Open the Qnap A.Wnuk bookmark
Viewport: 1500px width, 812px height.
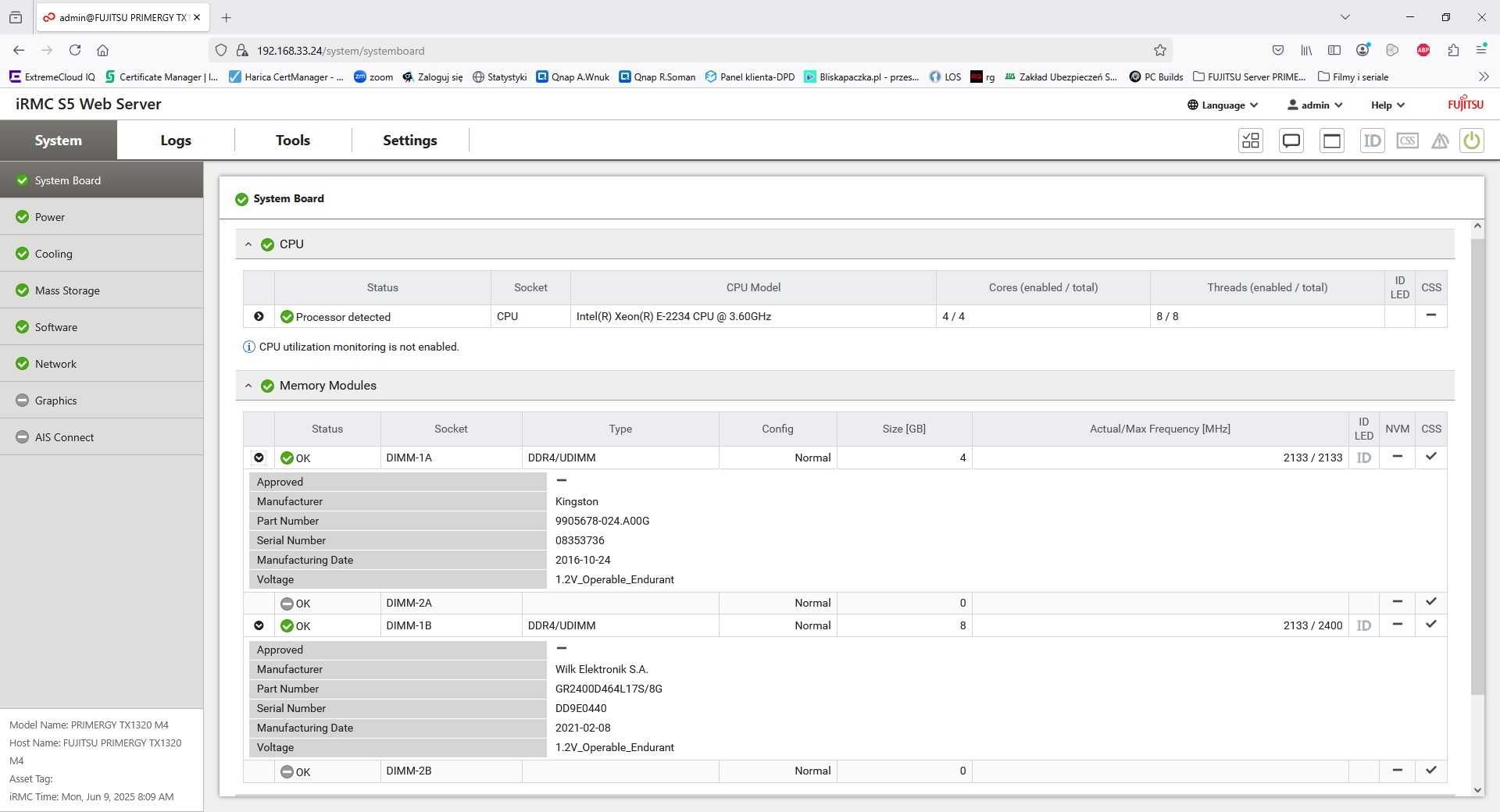pos(573,77)
